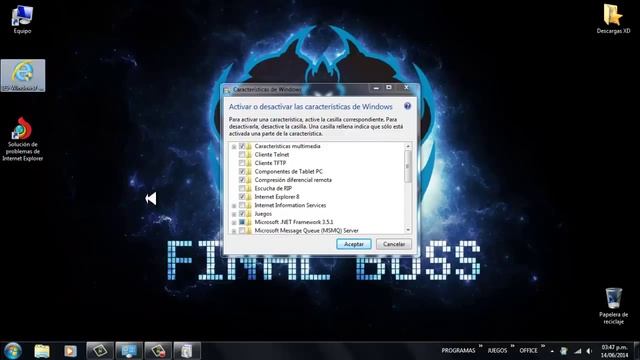Uncheck Características multimedia checkbox
Image resolution: width=640 pixels, height=360 pixels.
(242, 146)
